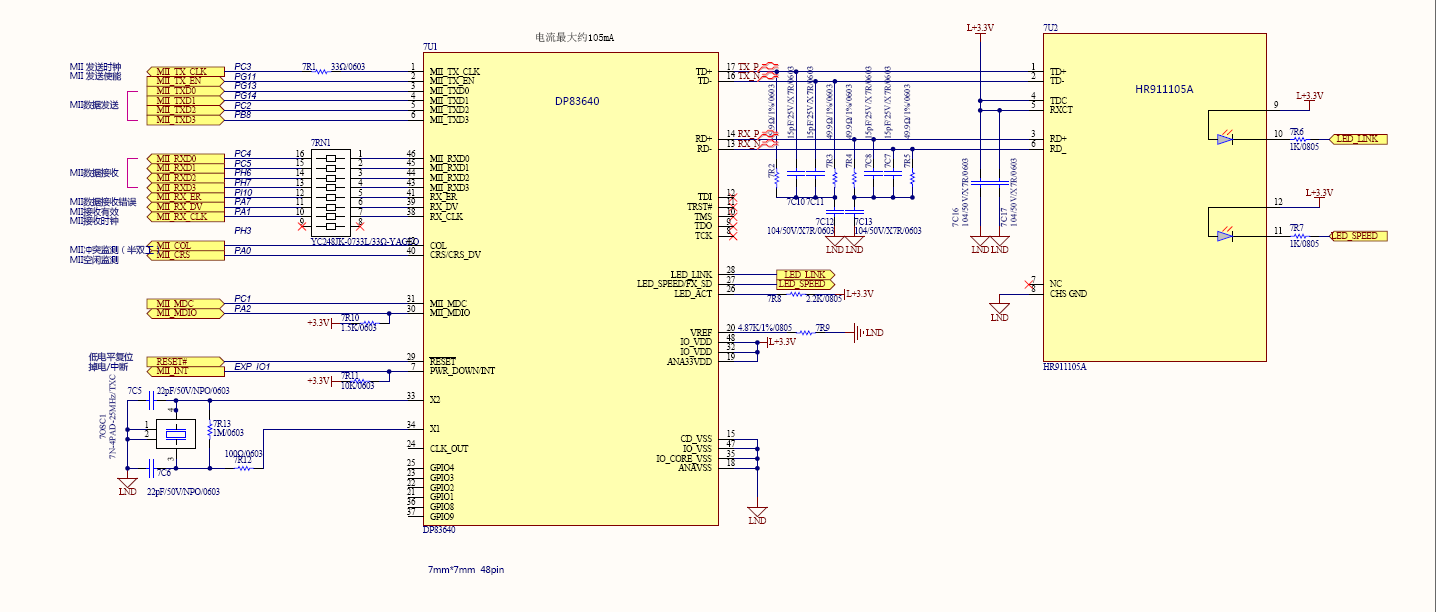The width and height of the screenshot is (1436, 612).
Task: Select the 7C13 104 capacitor symbol
Action: pyautogui.click(x=853, y=212)
